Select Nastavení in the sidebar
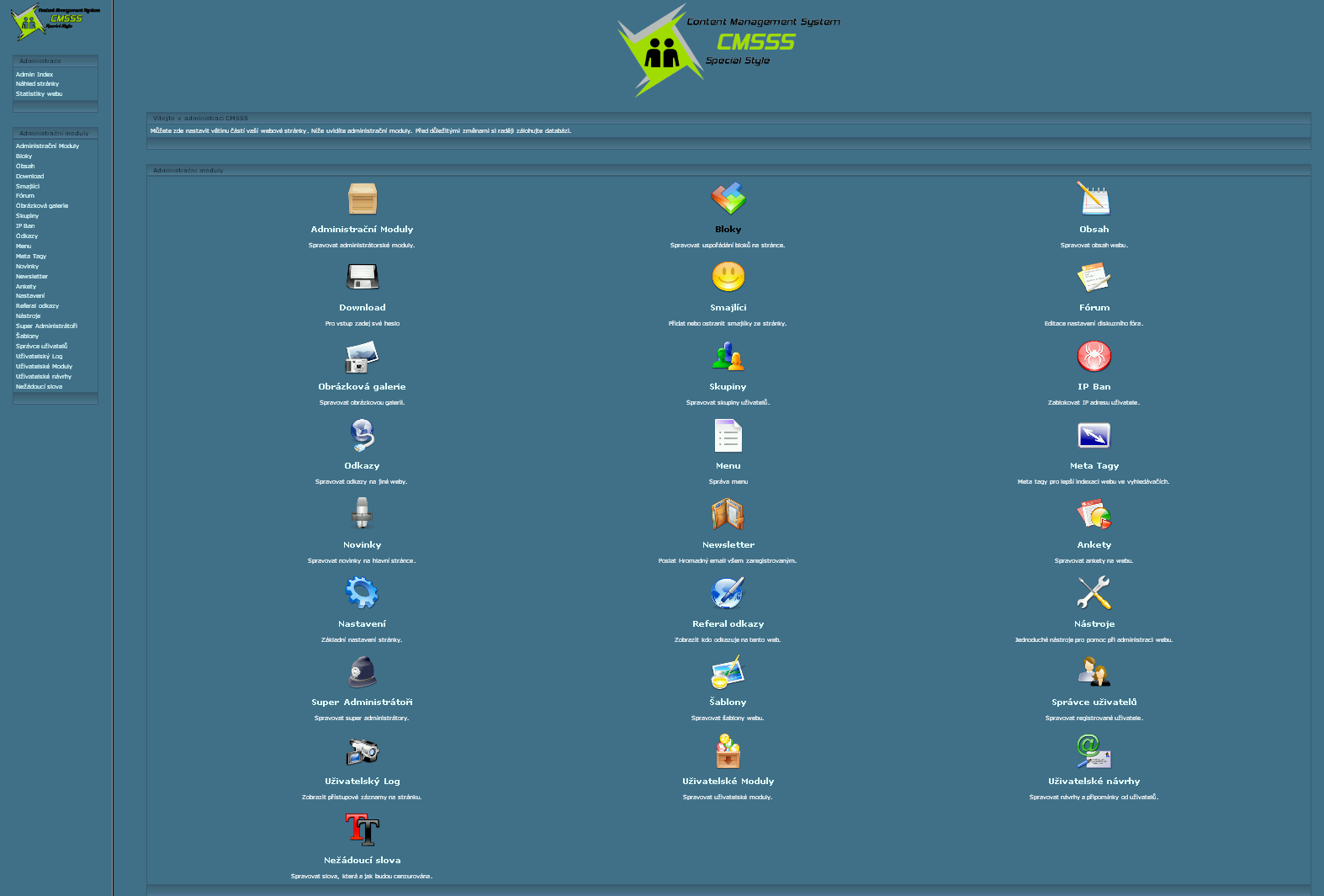This screenshot has width=1324, height=896. click(x=30, y=296)
